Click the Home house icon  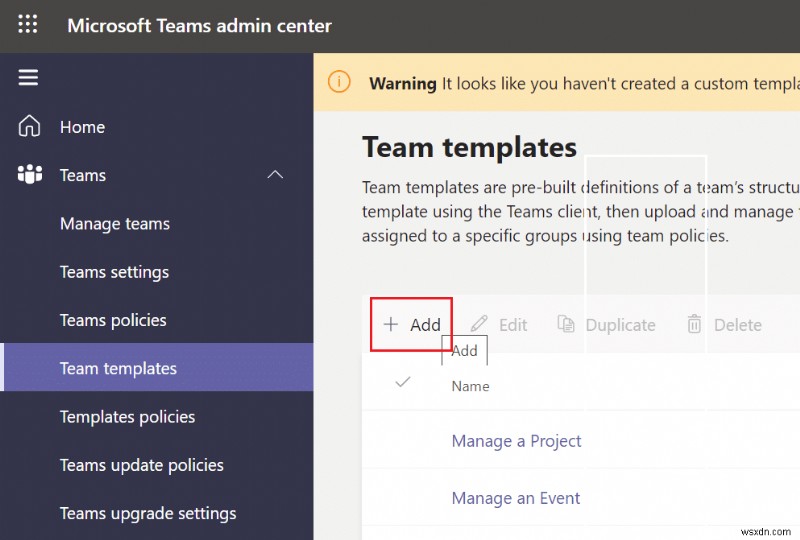[x=29, y=126]
